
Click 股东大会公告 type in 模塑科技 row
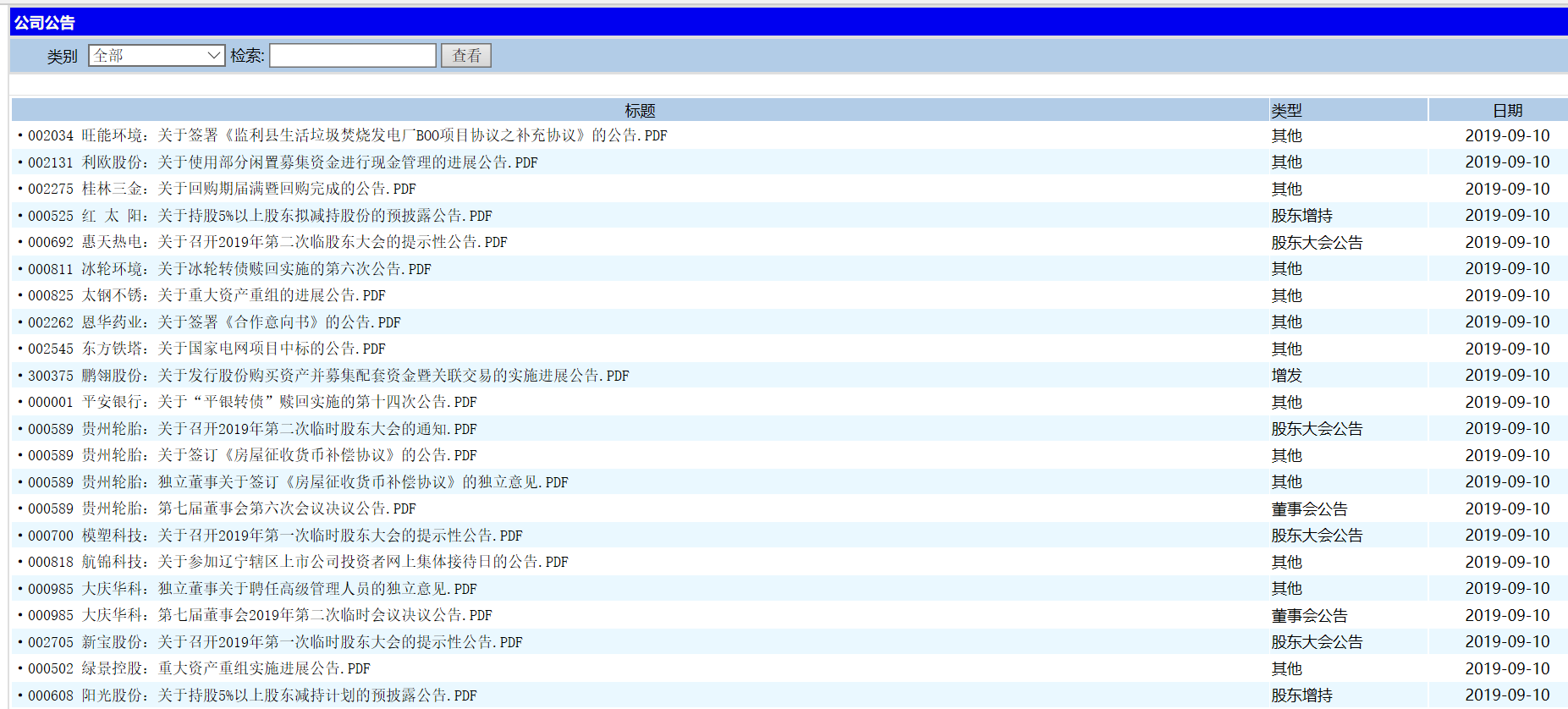tap(1317, 536)
